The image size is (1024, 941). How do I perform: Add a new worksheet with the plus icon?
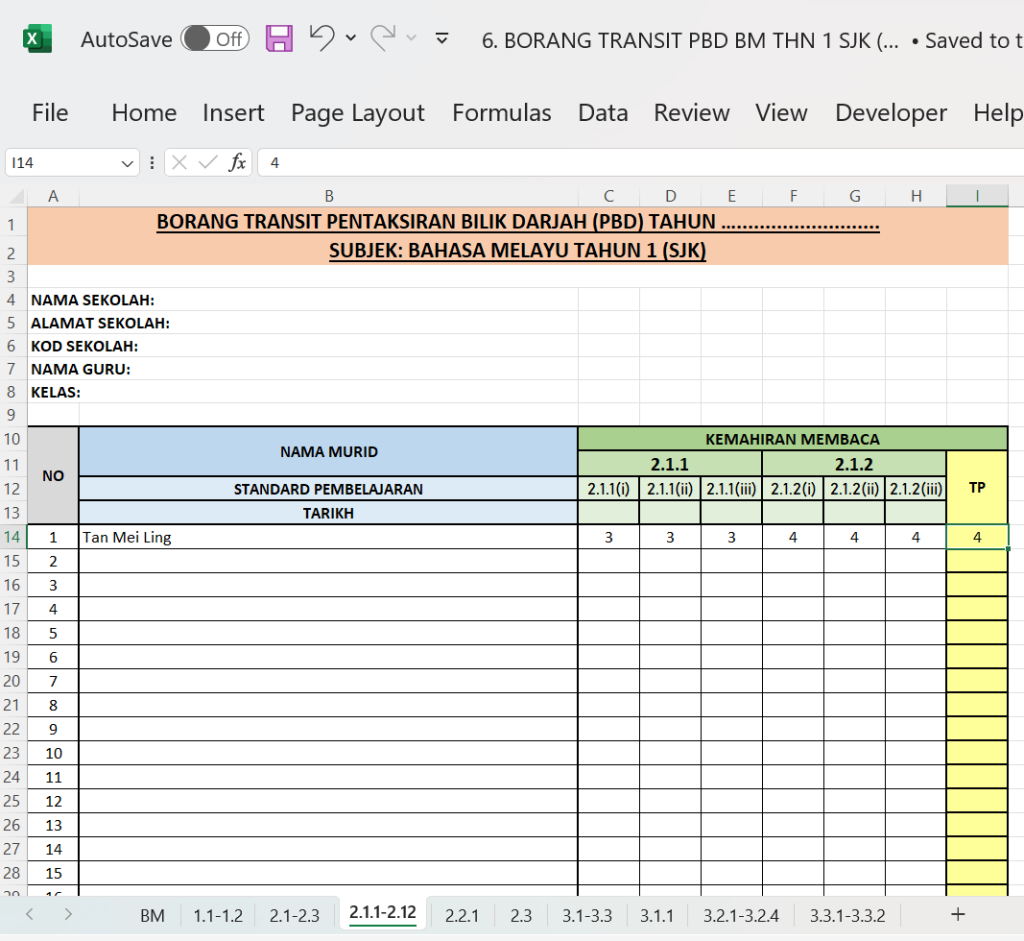957,914
